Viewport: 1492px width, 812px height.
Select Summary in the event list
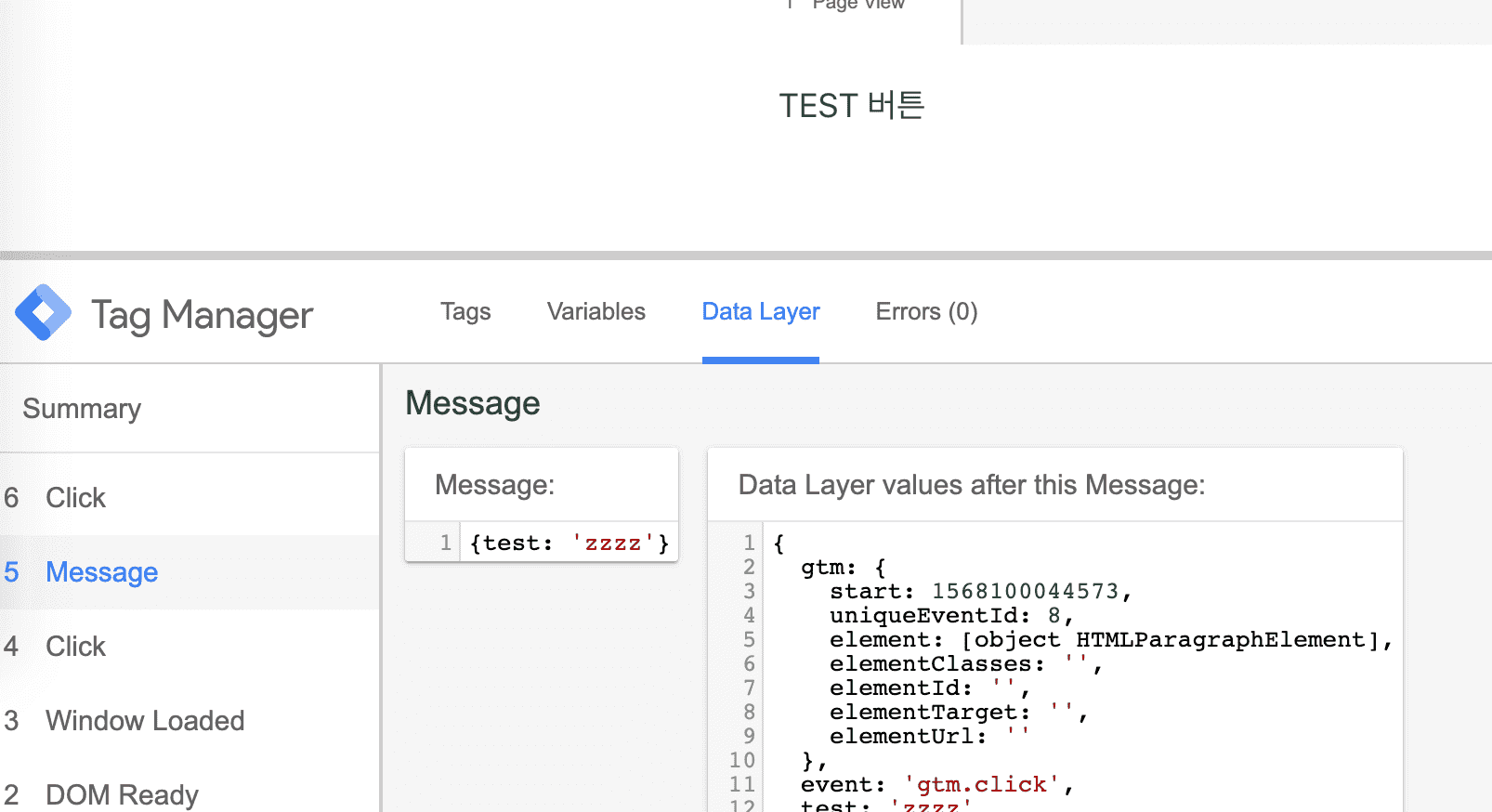(x=82, y=409)
